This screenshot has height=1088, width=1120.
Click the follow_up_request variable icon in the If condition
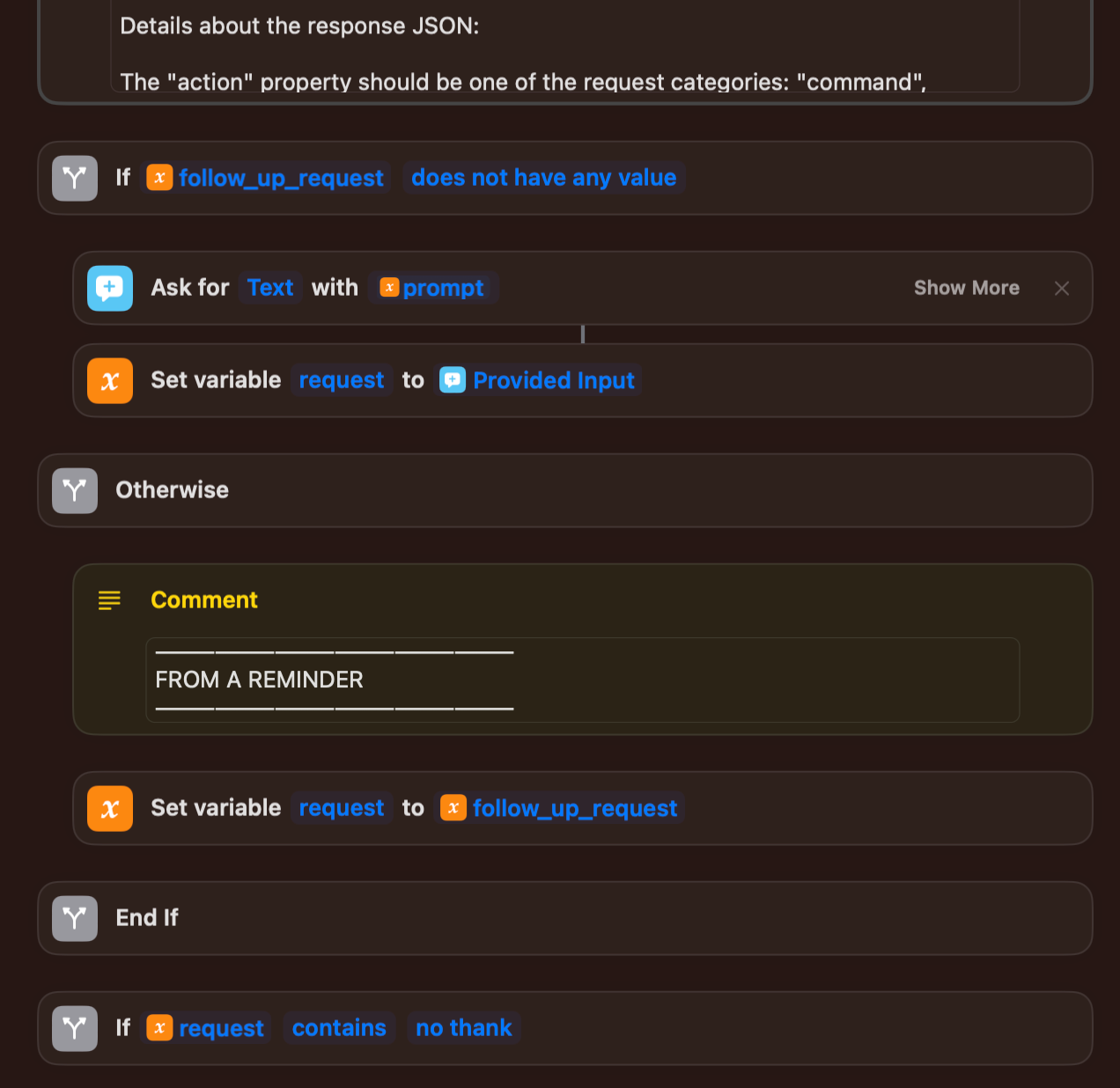[x=159, y=178]
